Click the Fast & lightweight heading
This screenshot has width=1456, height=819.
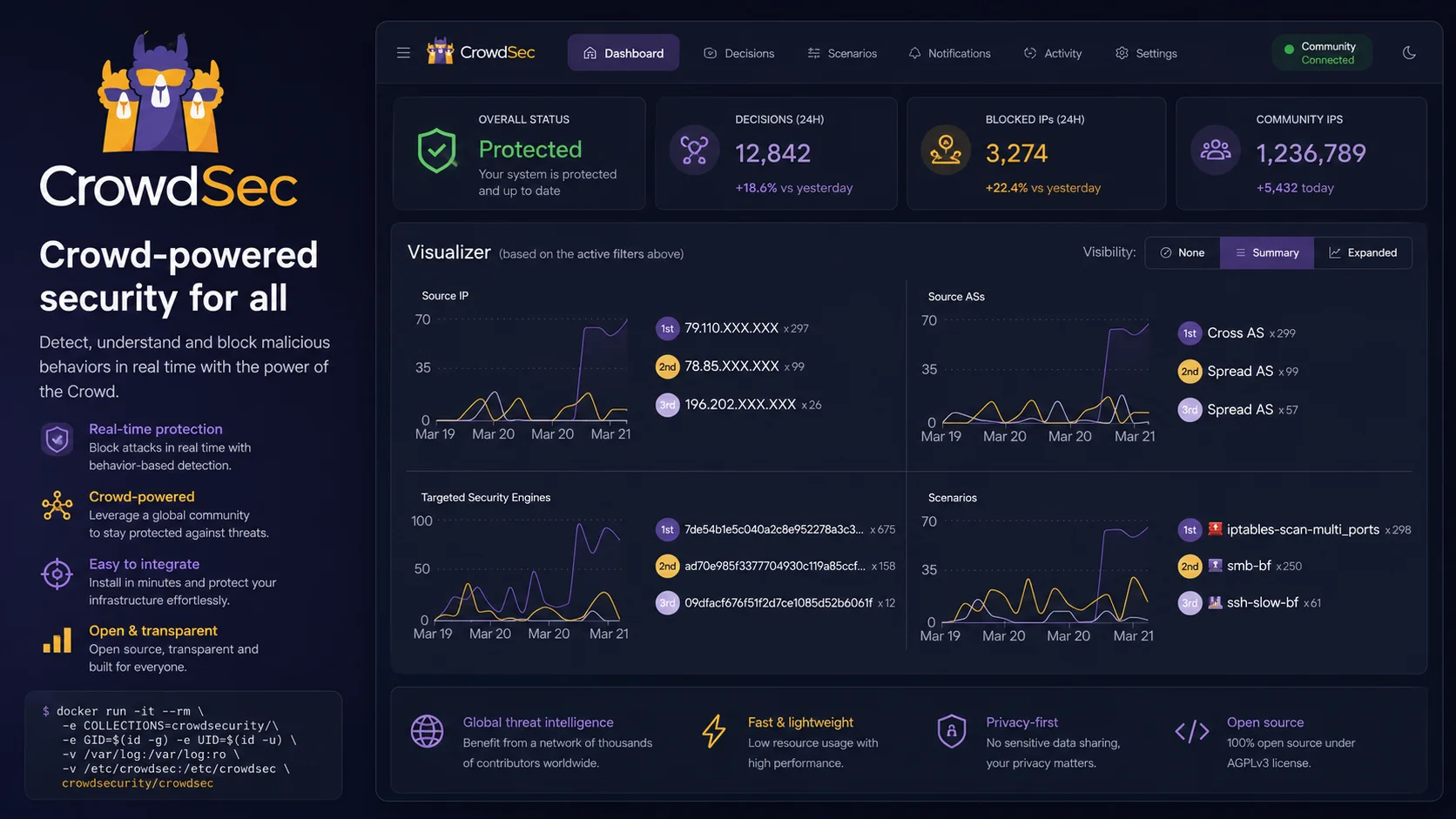point(800,722)
